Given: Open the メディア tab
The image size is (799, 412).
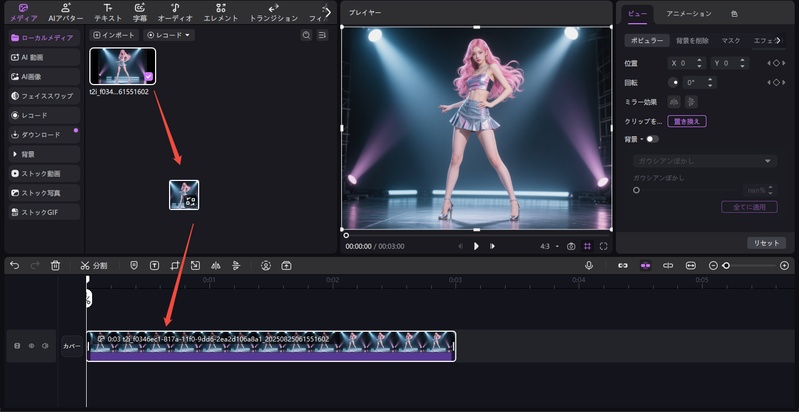Looking at the screenshot, I should [23, 13].
